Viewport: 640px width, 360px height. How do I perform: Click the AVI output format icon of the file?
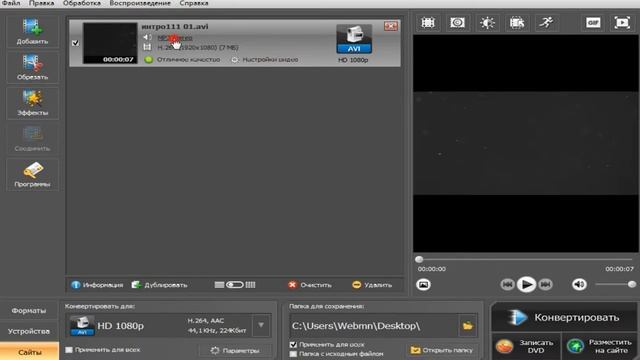(354, 39)
